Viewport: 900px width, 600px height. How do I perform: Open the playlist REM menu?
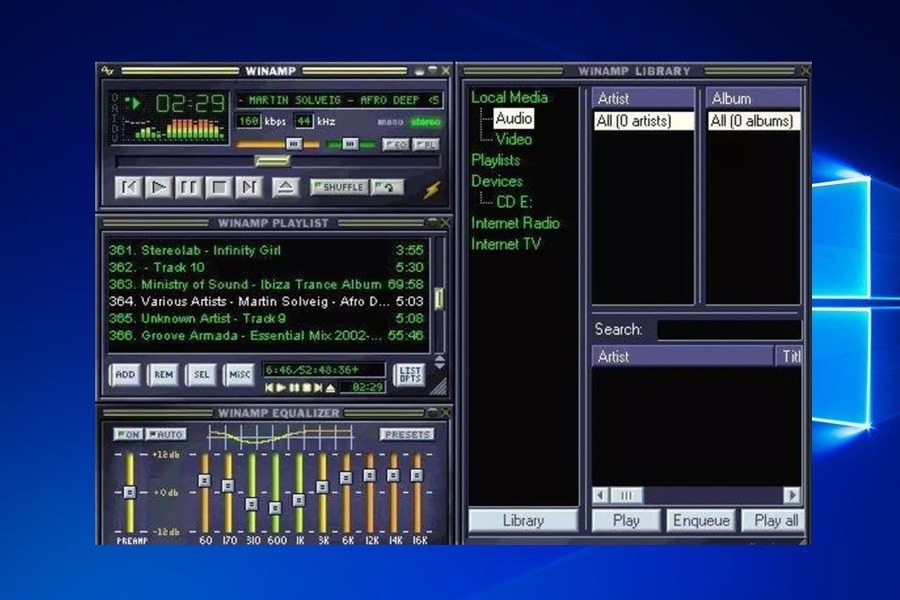coord(164,375)
